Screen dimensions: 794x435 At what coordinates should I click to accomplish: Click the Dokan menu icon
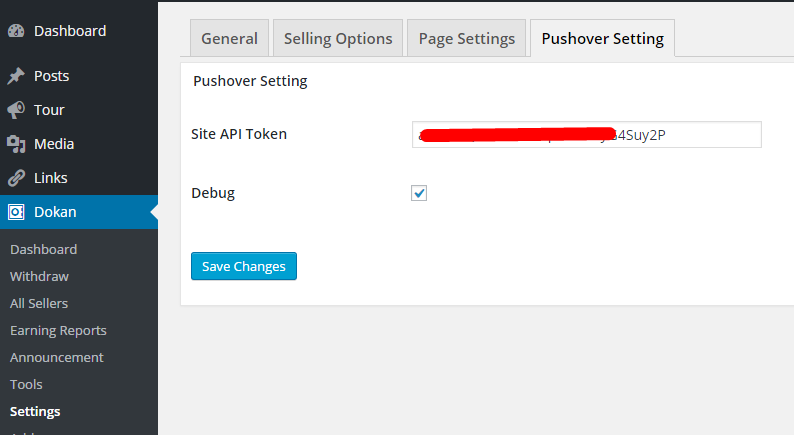(16, 212)
